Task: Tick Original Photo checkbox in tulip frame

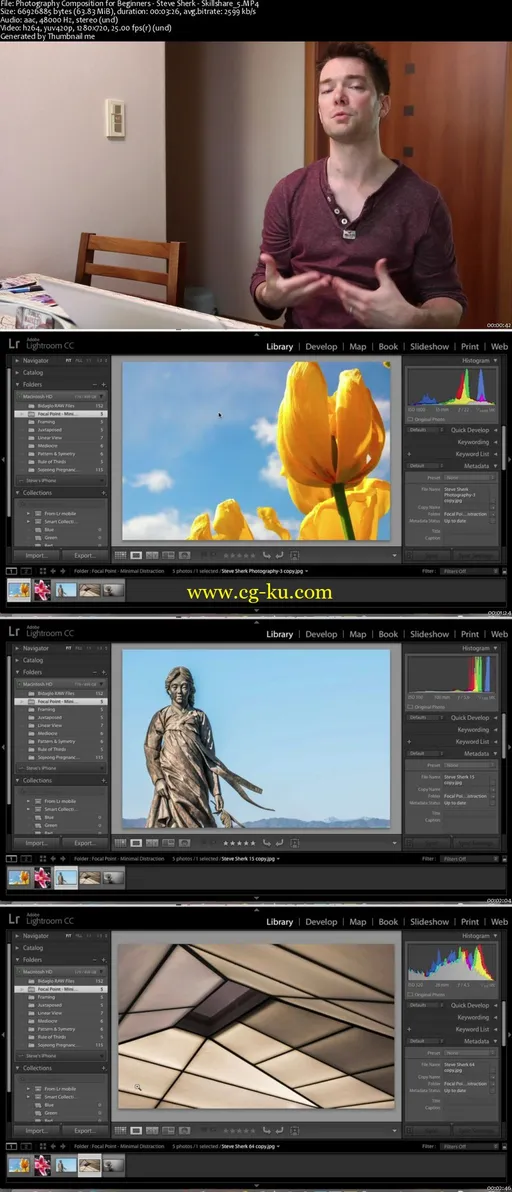Action: [x=410, y=419]
